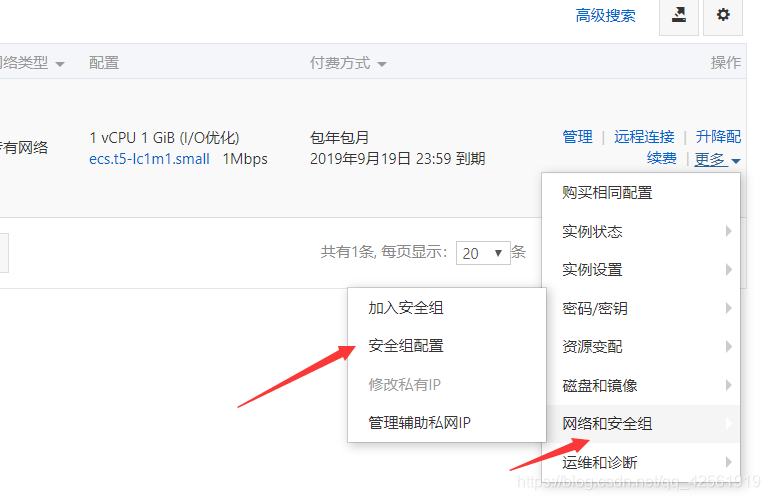Image resolution: width=770 pixels, height=500 pixels.
Task: Expand the 网络类型 column filter arrow
Action: [60, 64]
